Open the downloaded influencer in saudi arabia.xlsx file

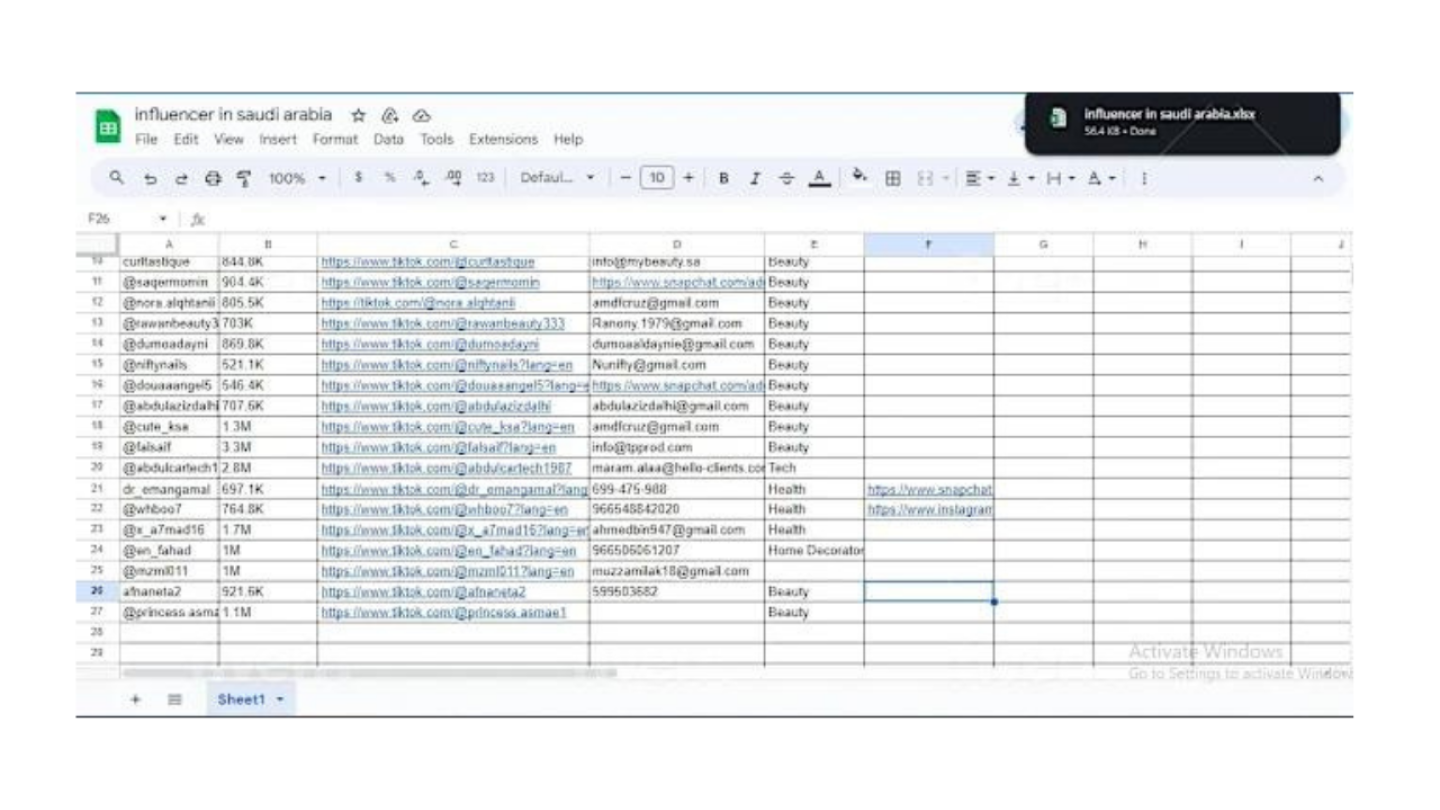click(1170, 114)
